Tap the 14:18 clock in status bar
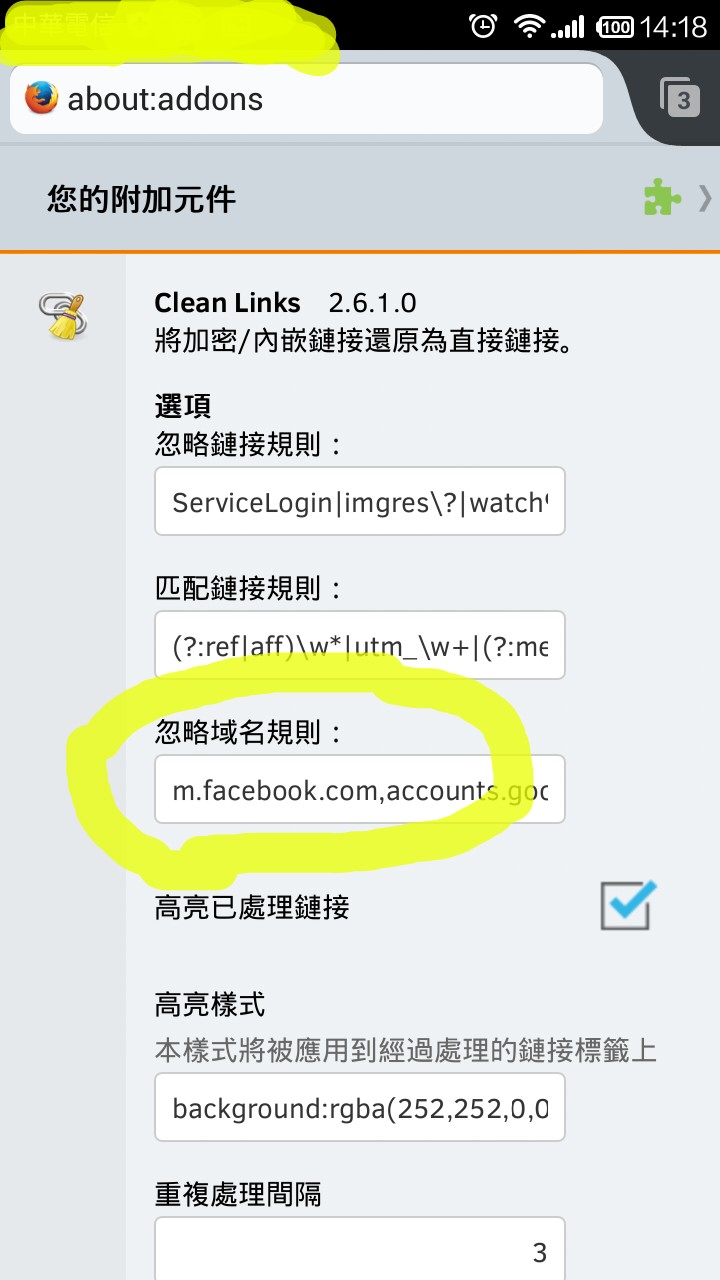This screenshot has width=720, height=1280. (x=674, y=27)
